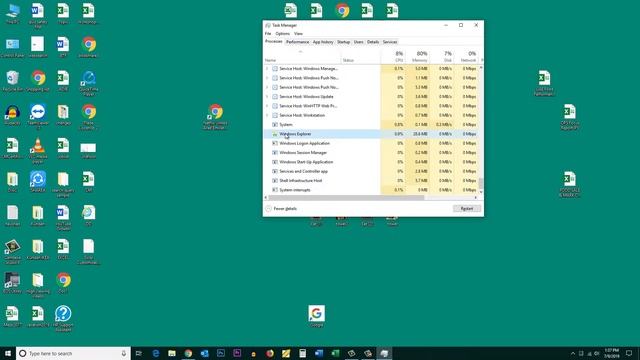Viewport: 640px width, 360px height.
Task: Sort processes by Disk column header
Action: (441, 57)
